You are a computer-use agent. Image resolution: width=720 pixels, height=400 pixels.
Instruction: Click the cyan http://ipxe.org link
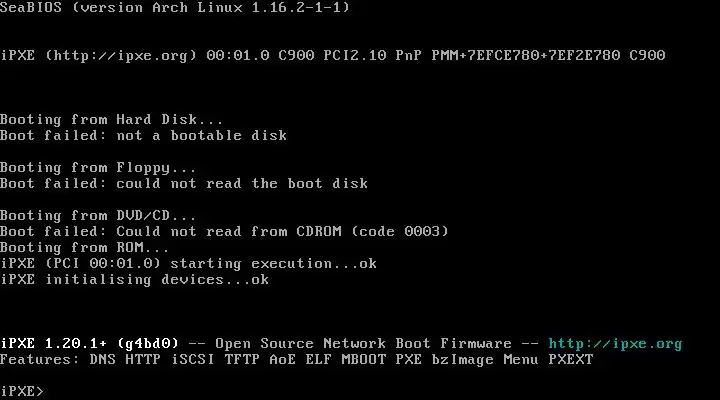click(x=615, y=344)
